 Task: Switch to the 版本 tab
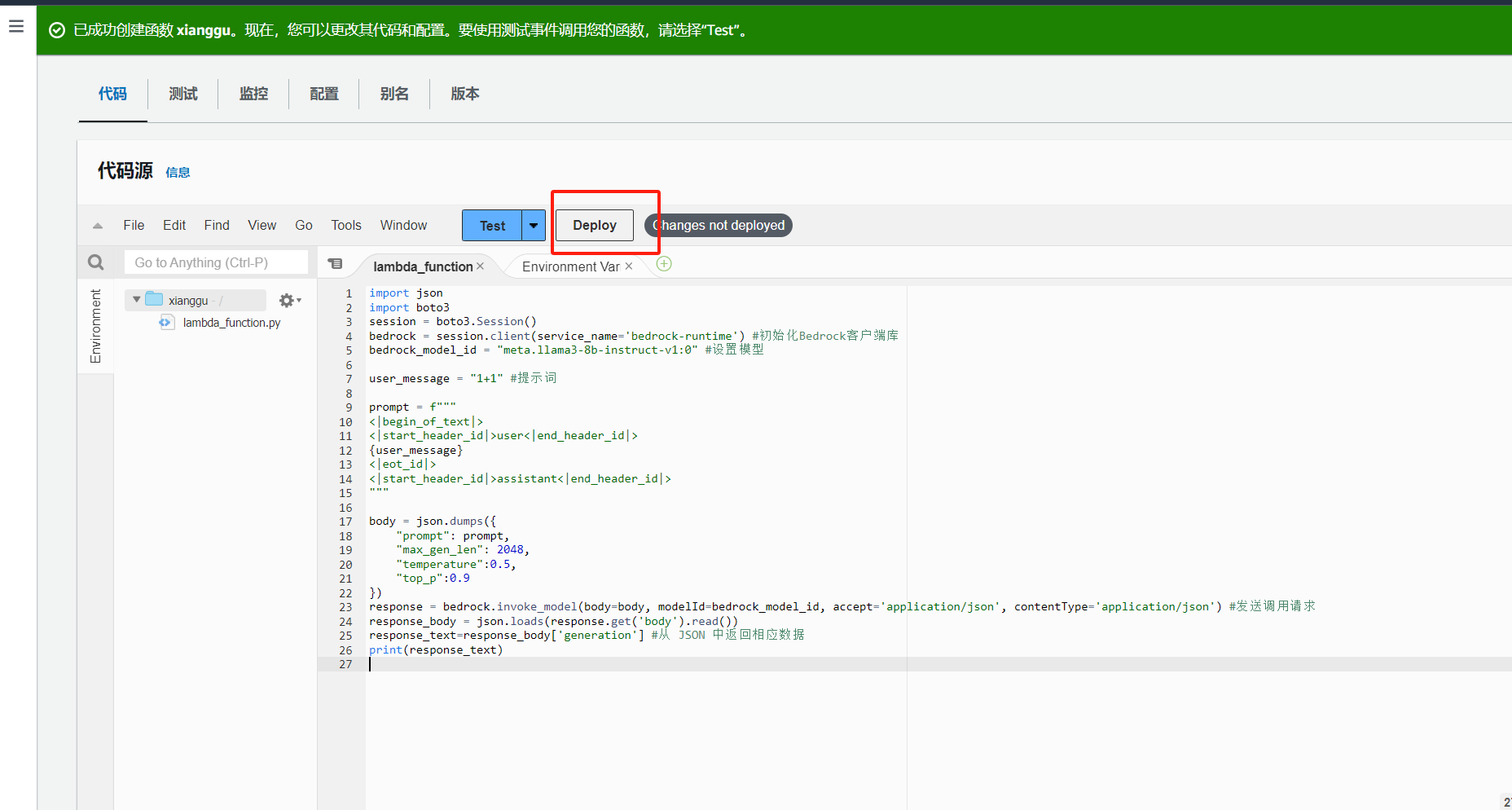click(465, 94)
